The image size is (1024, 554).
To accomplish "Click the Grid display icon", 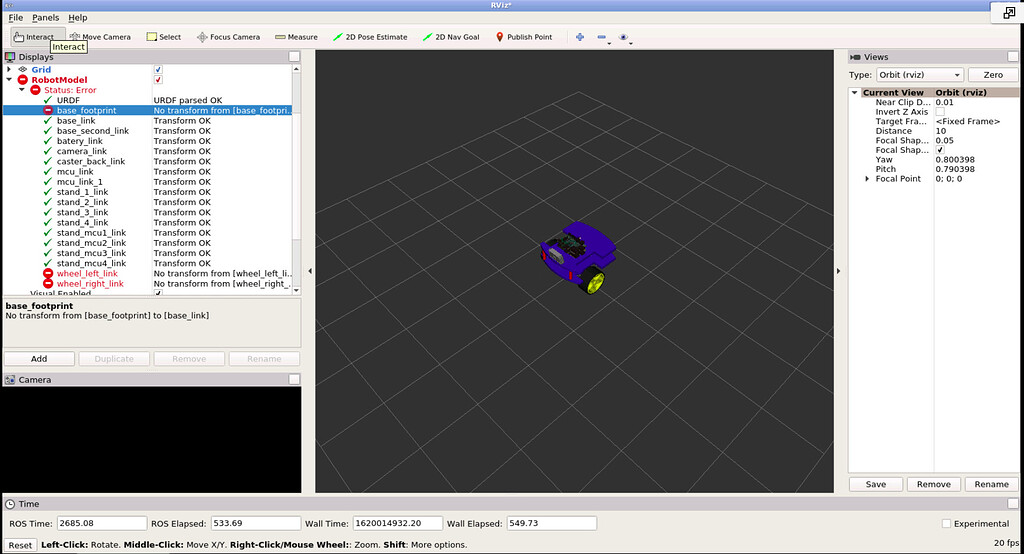I will [23, 69].
